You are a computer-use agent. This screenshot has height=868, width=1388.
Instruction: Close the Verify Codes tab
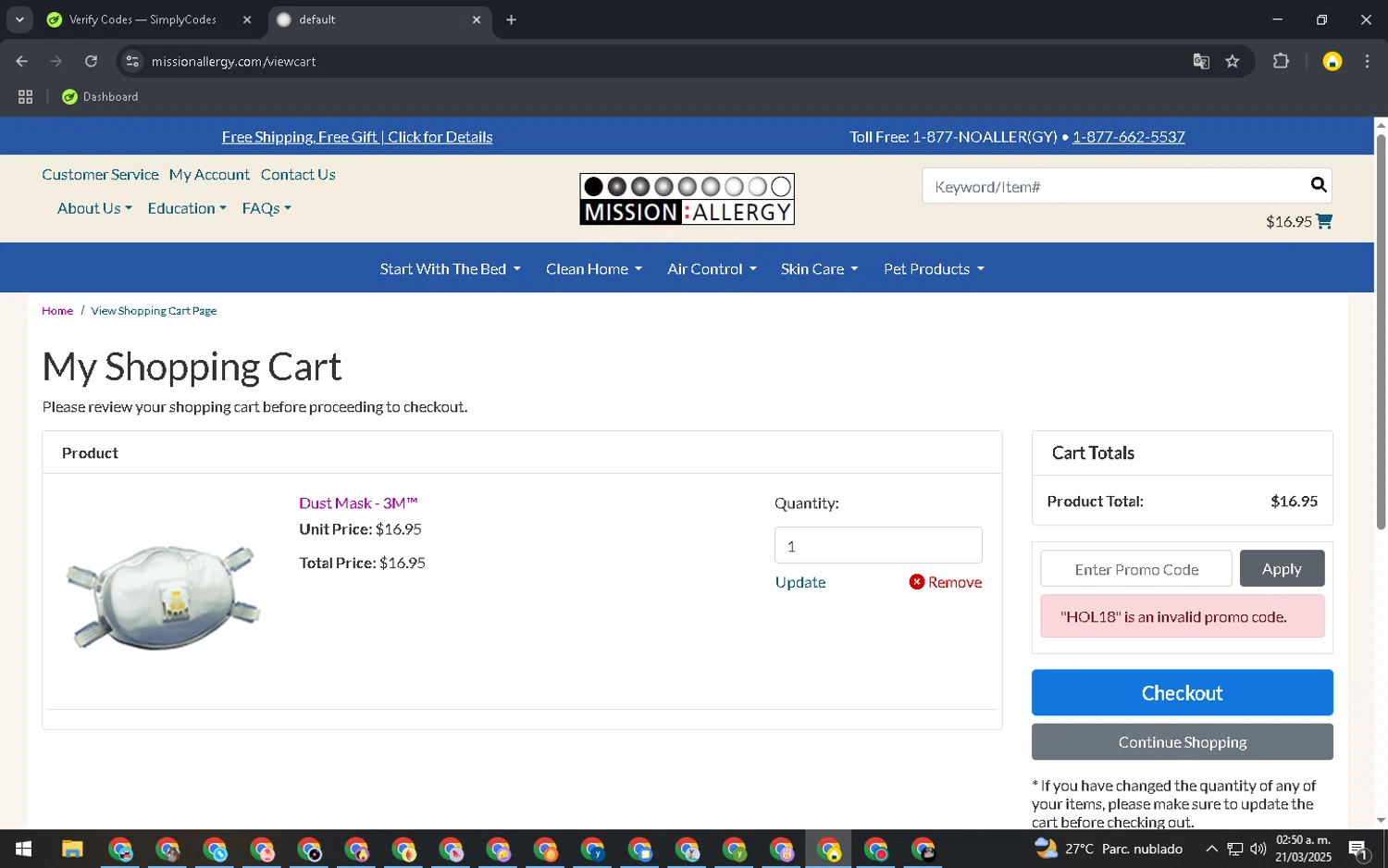click(247, 19)
